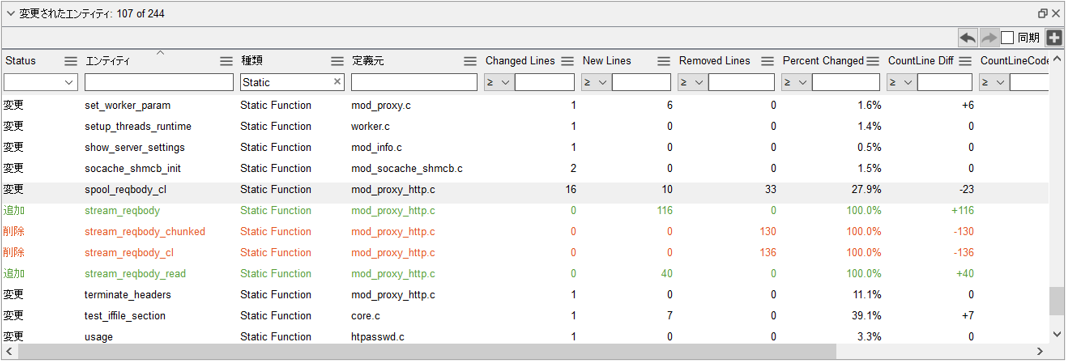The height and width of the screenshot is (361, 1066).
Task: Click the forward arrow navigation icon
Action: pos(988,37)
